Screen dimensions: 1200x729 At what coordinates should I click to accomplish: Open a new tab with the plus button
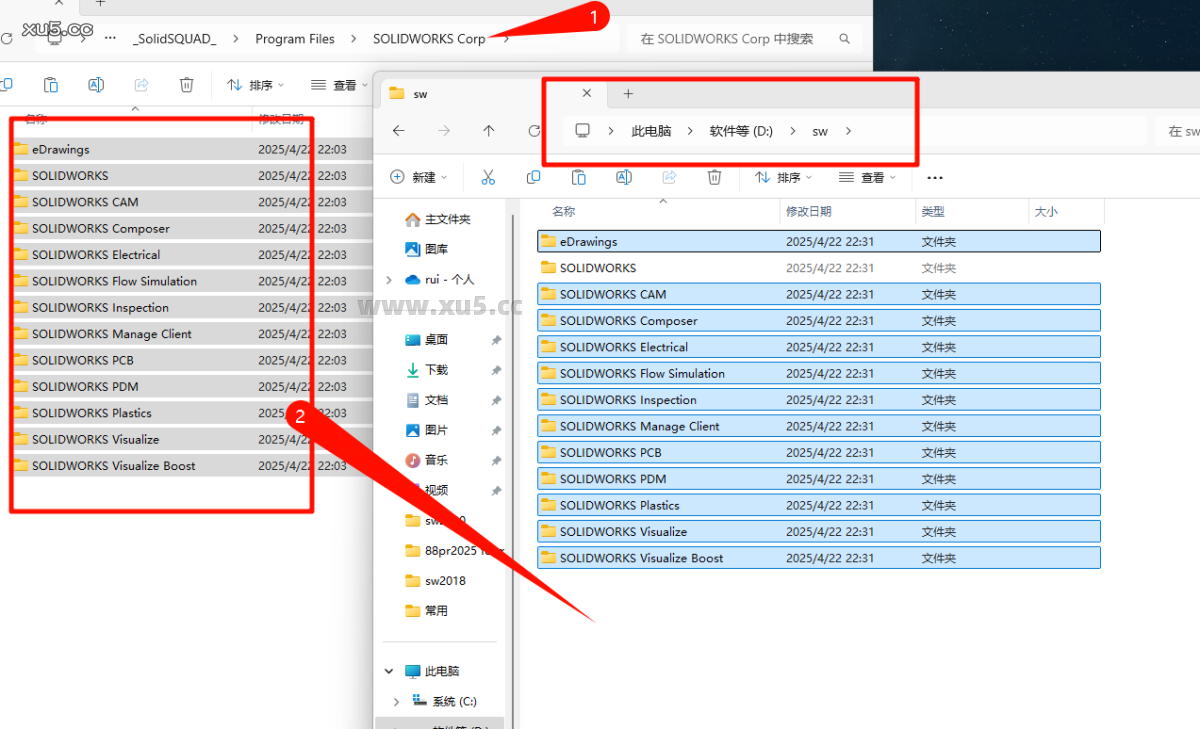click(628, 93)
